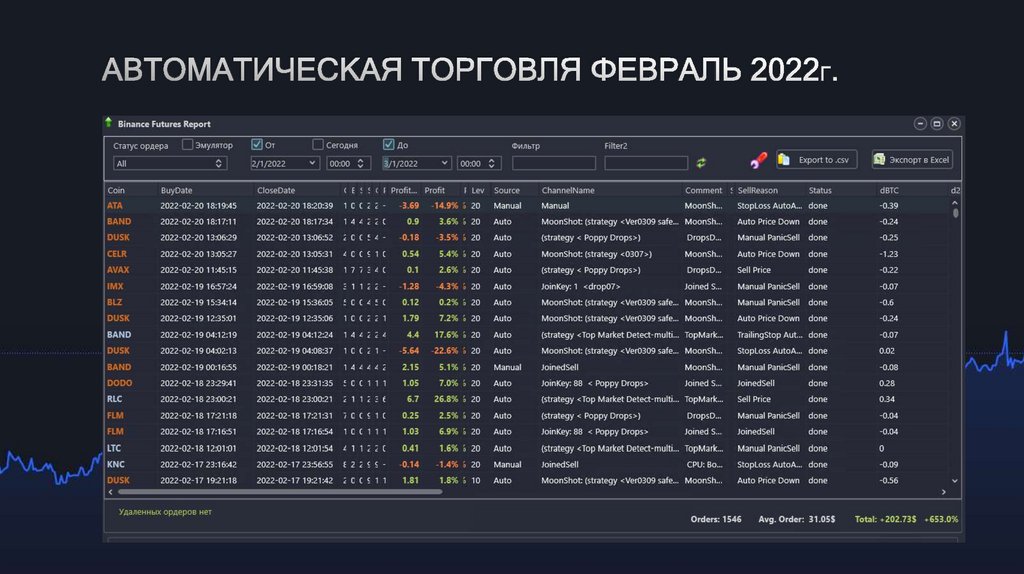Minimize the Binance Futures Report window
The width and height of the screenshot is (1024, 574).
pyautogui.click(x=920, y=123)
